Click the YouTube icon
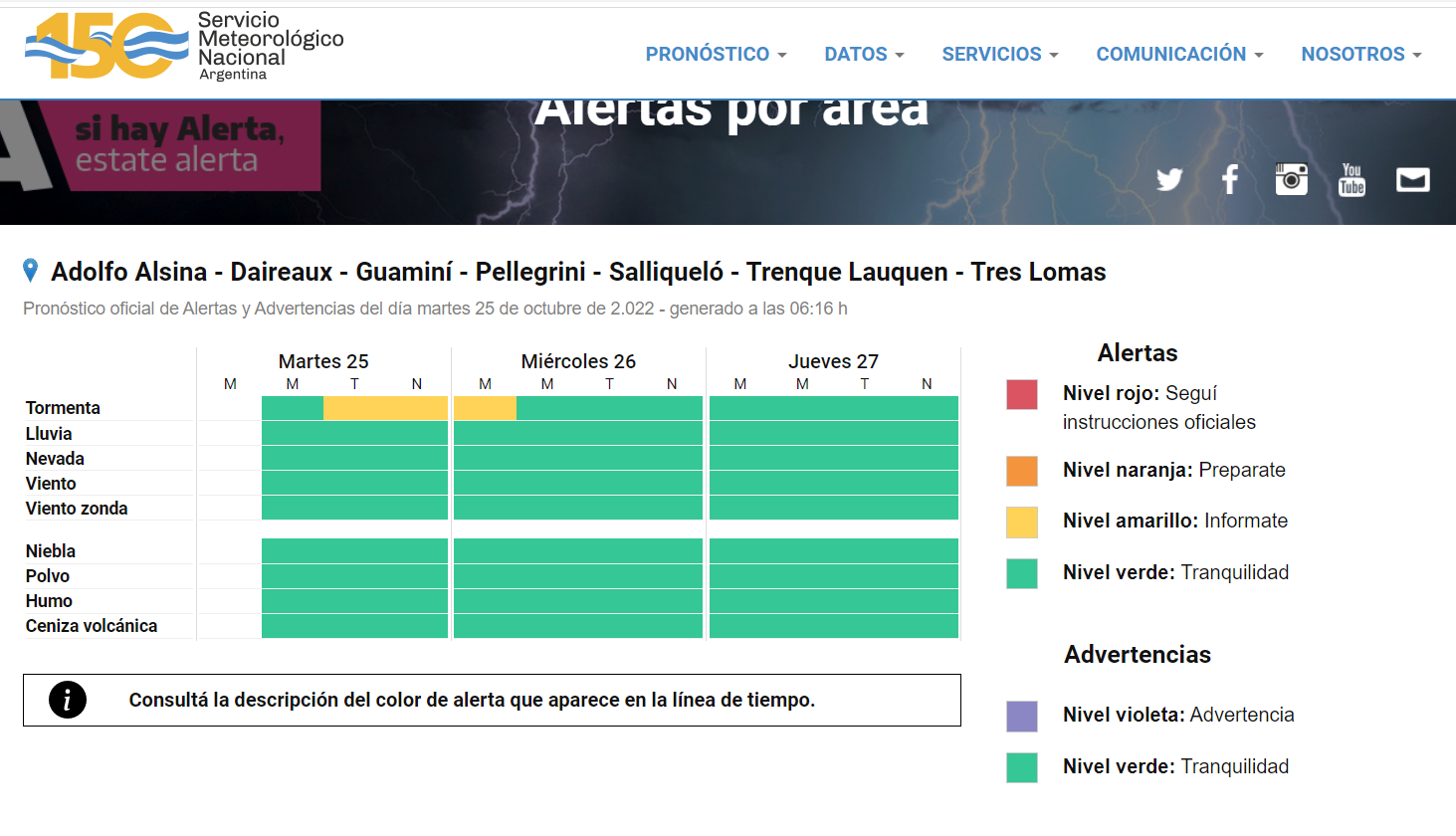1456x836 pixels. (1352, 179)
